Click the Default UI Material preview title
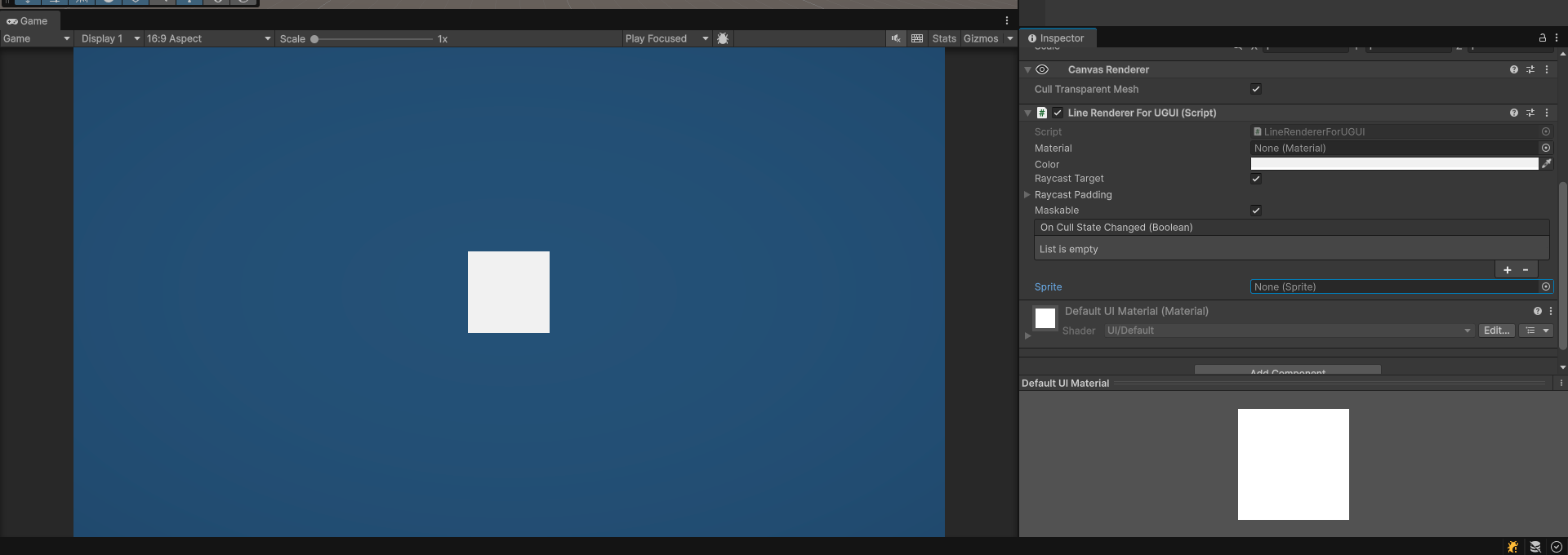The image size is (1568, 555). [x=1065, y=383]
